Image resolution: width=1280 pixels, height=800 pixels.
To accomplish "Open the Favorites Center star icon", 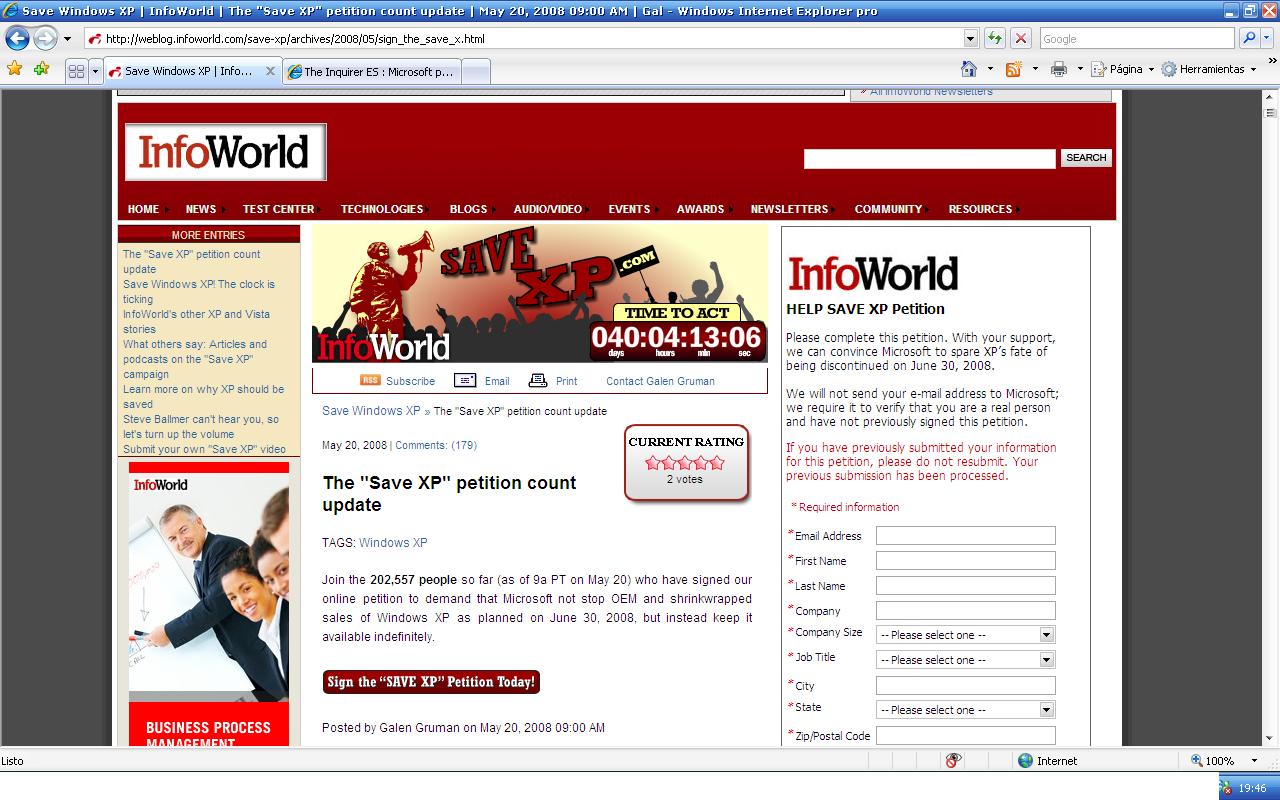I will point(15,69).
